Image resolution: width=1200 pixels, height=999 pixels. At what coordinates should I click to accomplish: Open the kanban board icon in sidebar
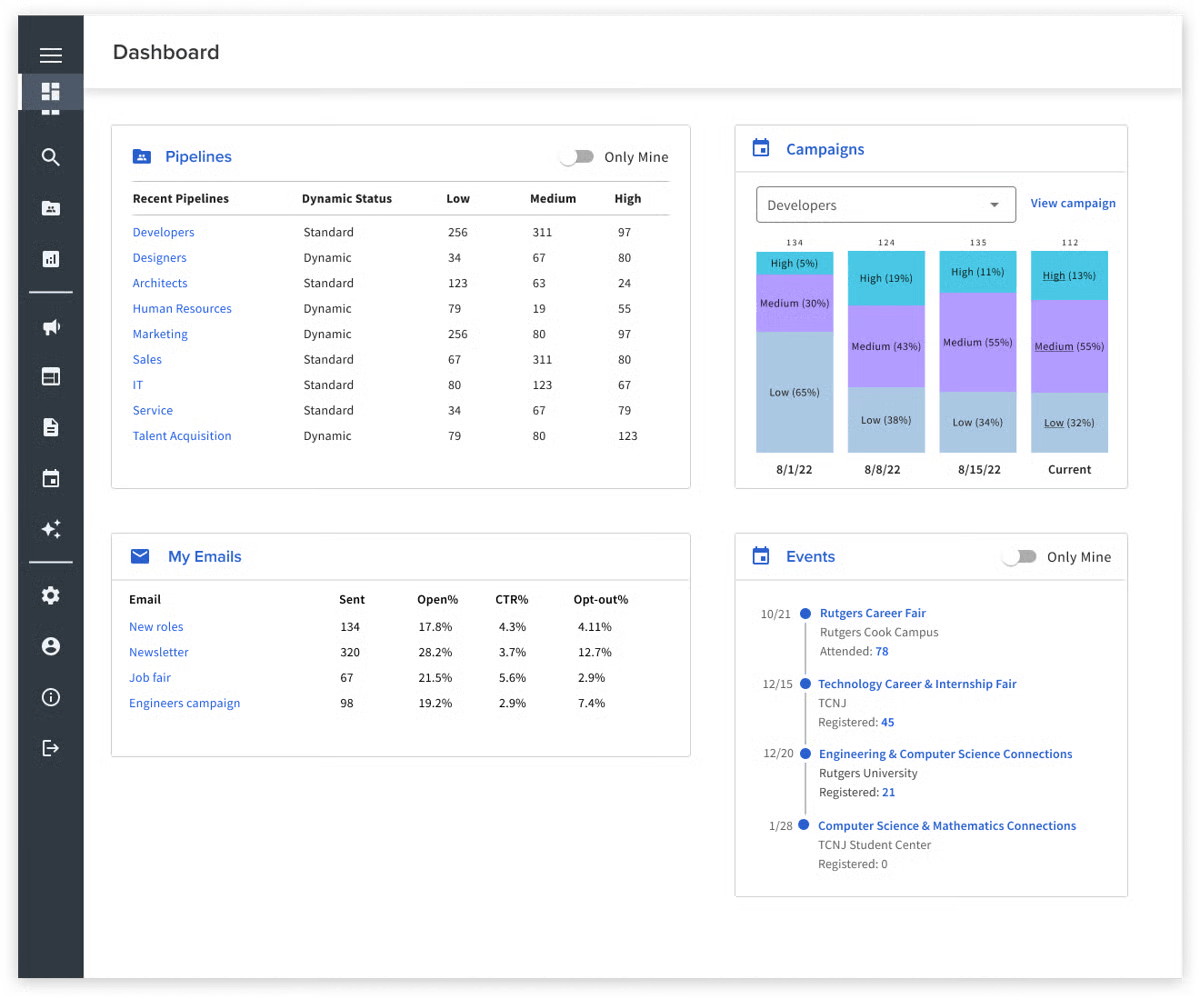pos(50,376)
